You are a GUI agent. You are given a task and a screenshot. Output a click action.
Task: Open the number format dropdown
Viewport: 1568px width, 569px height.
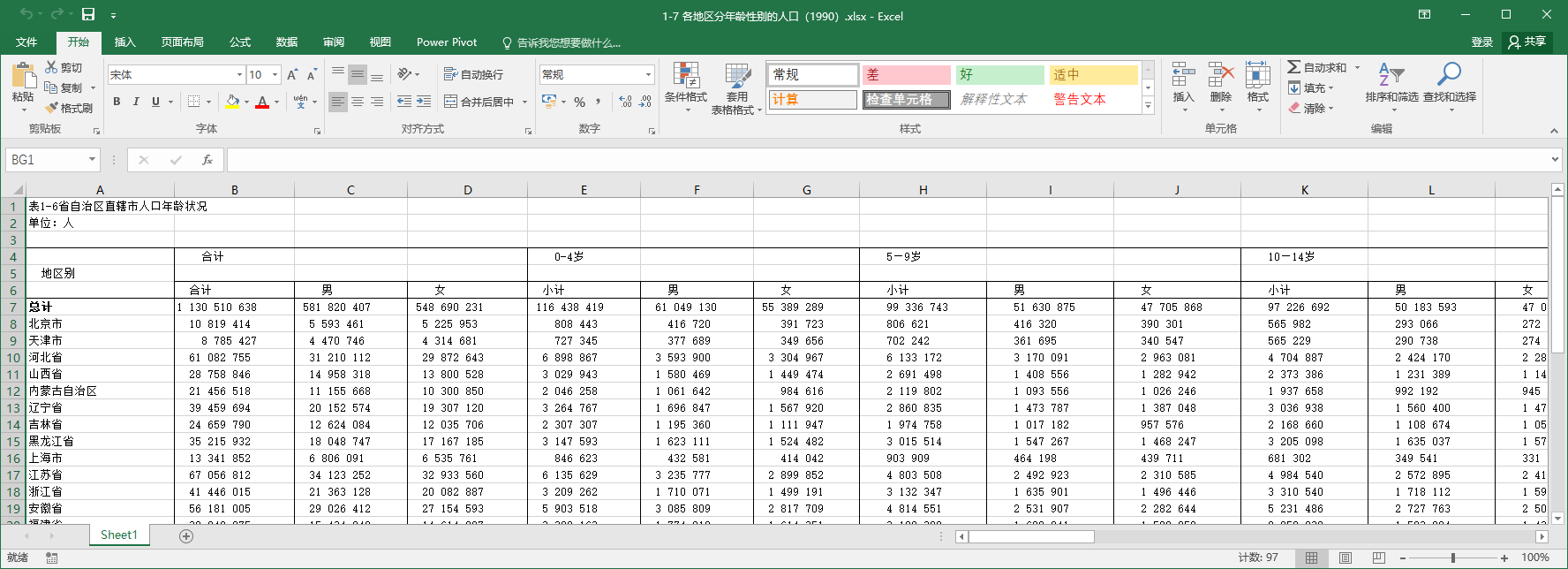coord(648,75)
